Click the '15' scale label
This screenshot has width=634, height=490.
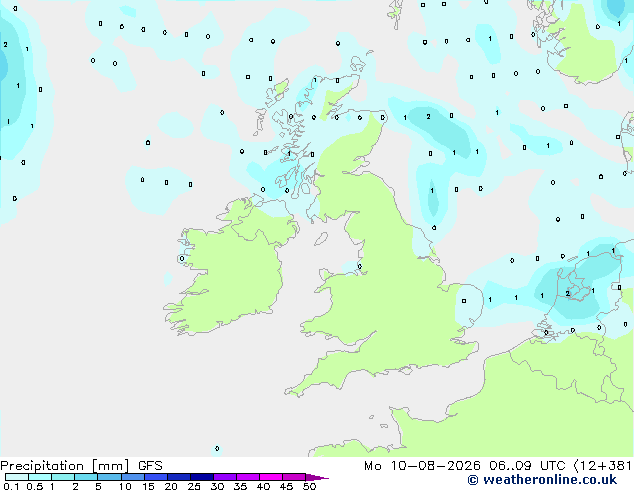tap(148, 486)
